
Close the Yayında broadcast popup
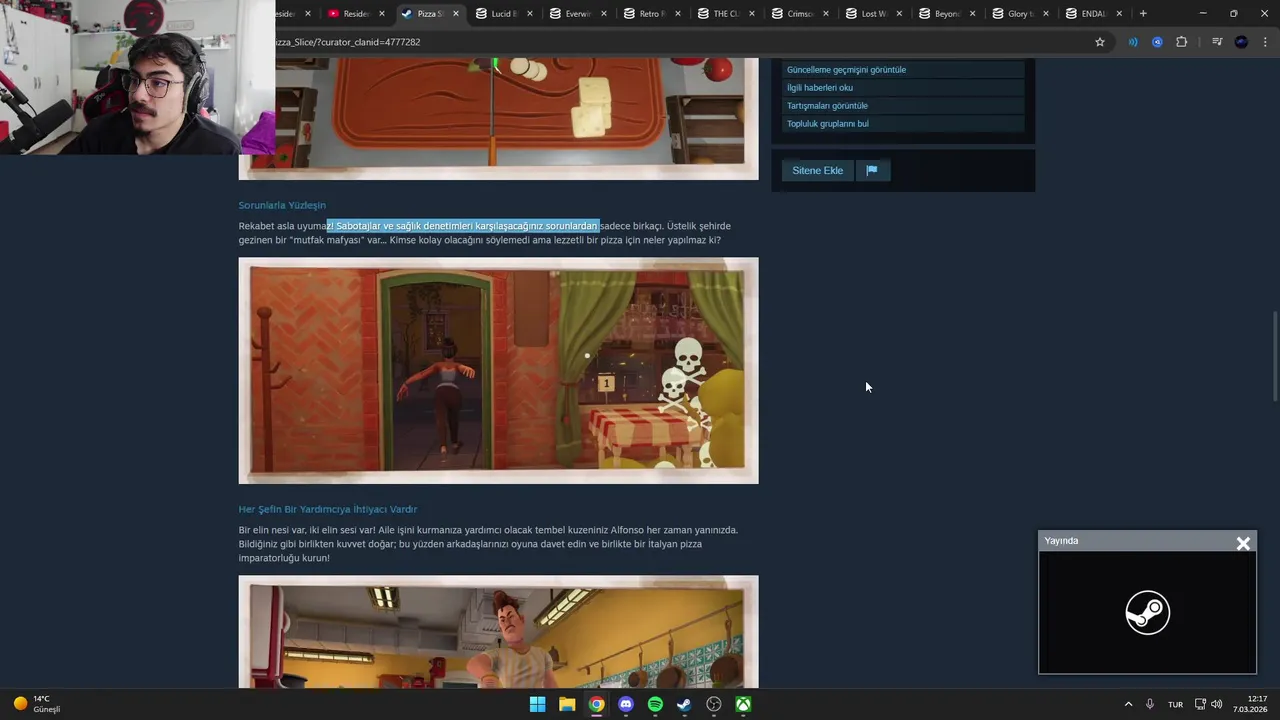[x=1243, y=543]
